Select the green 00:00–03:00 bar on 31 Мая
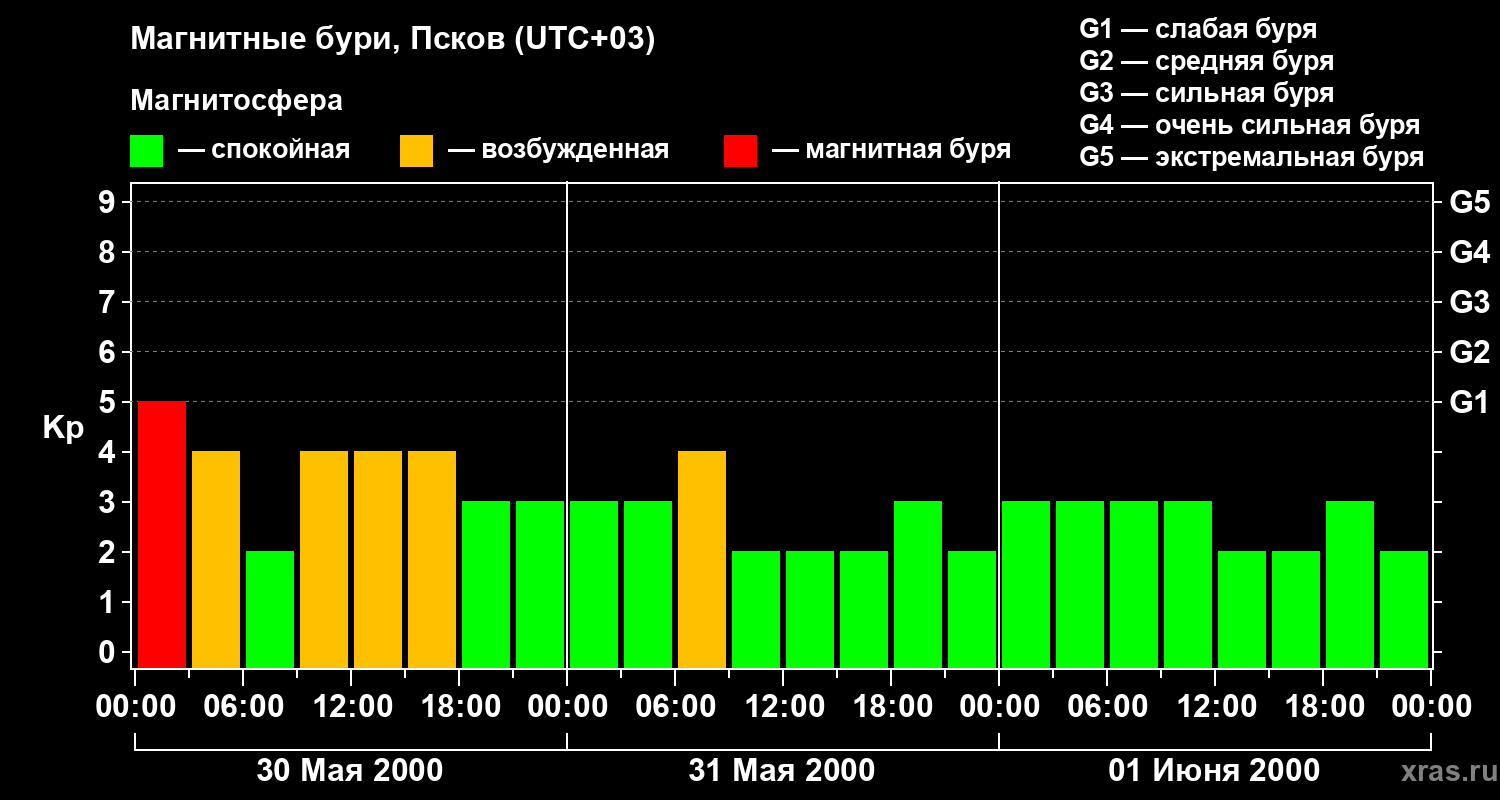 pos(594,584)
